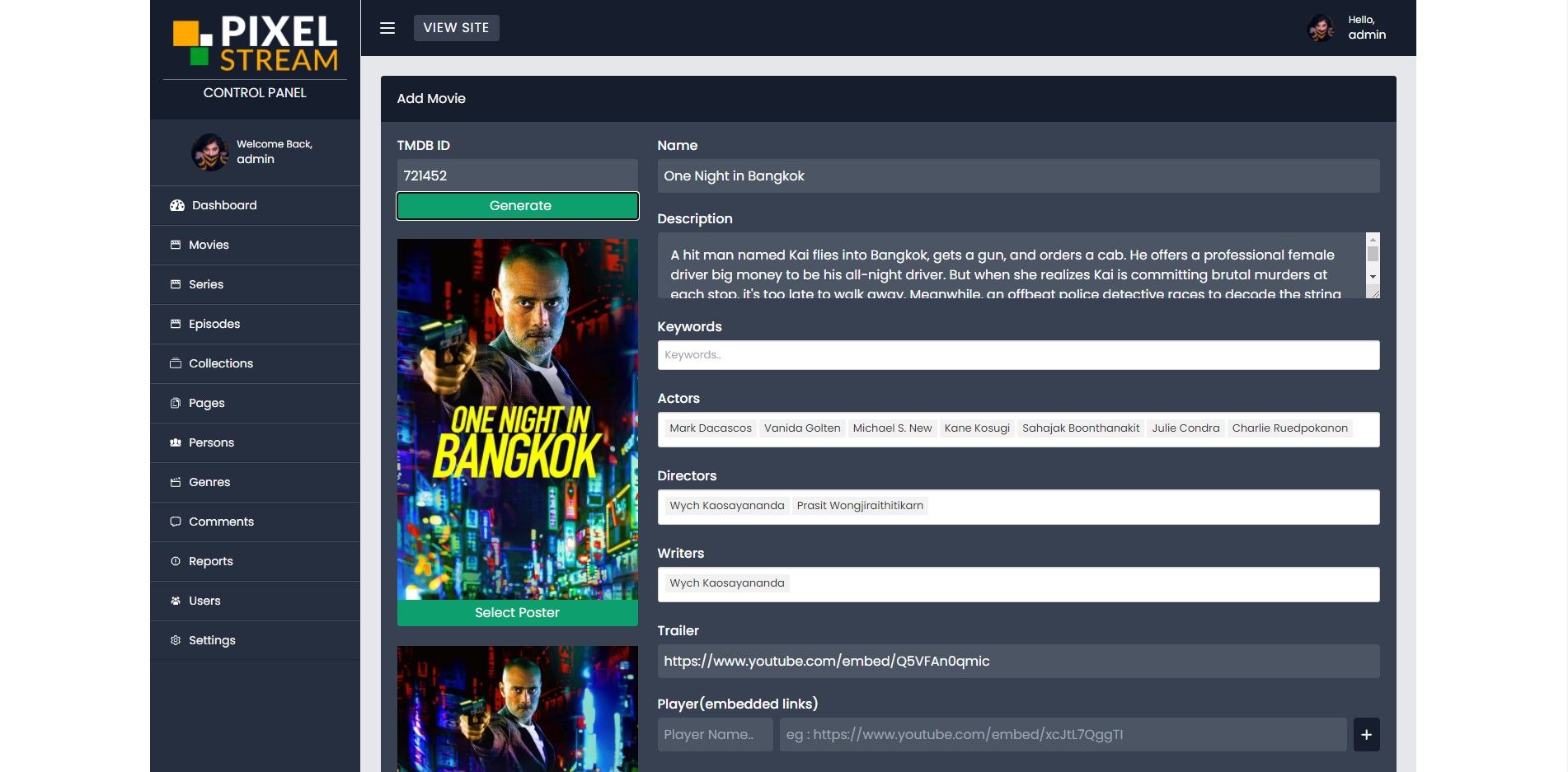The image size is (1568, 772).
Task: Open the Series menu item
Action: (x=255, y=284)
